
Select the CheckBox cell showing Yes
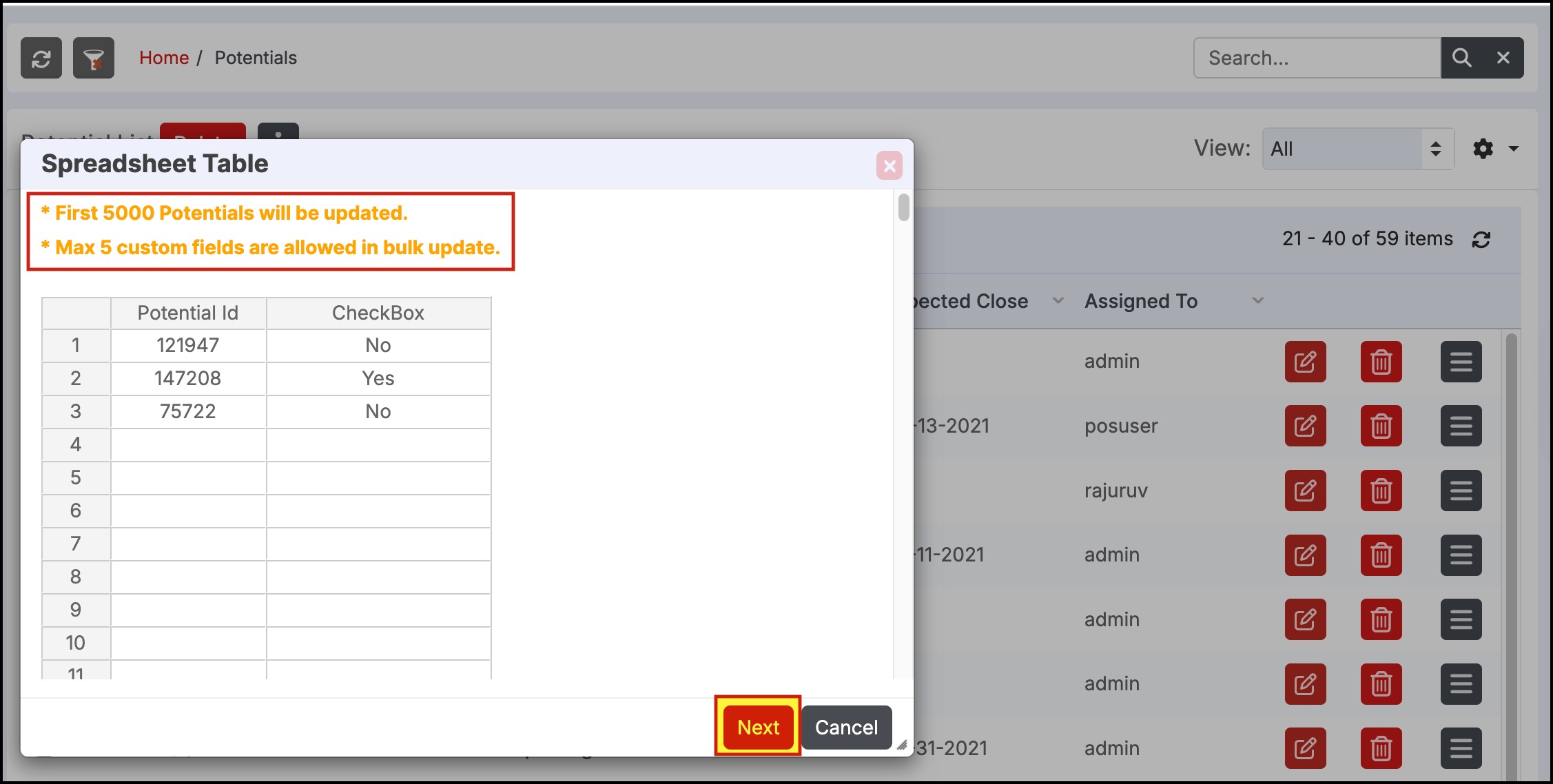(x=378, y=378)
